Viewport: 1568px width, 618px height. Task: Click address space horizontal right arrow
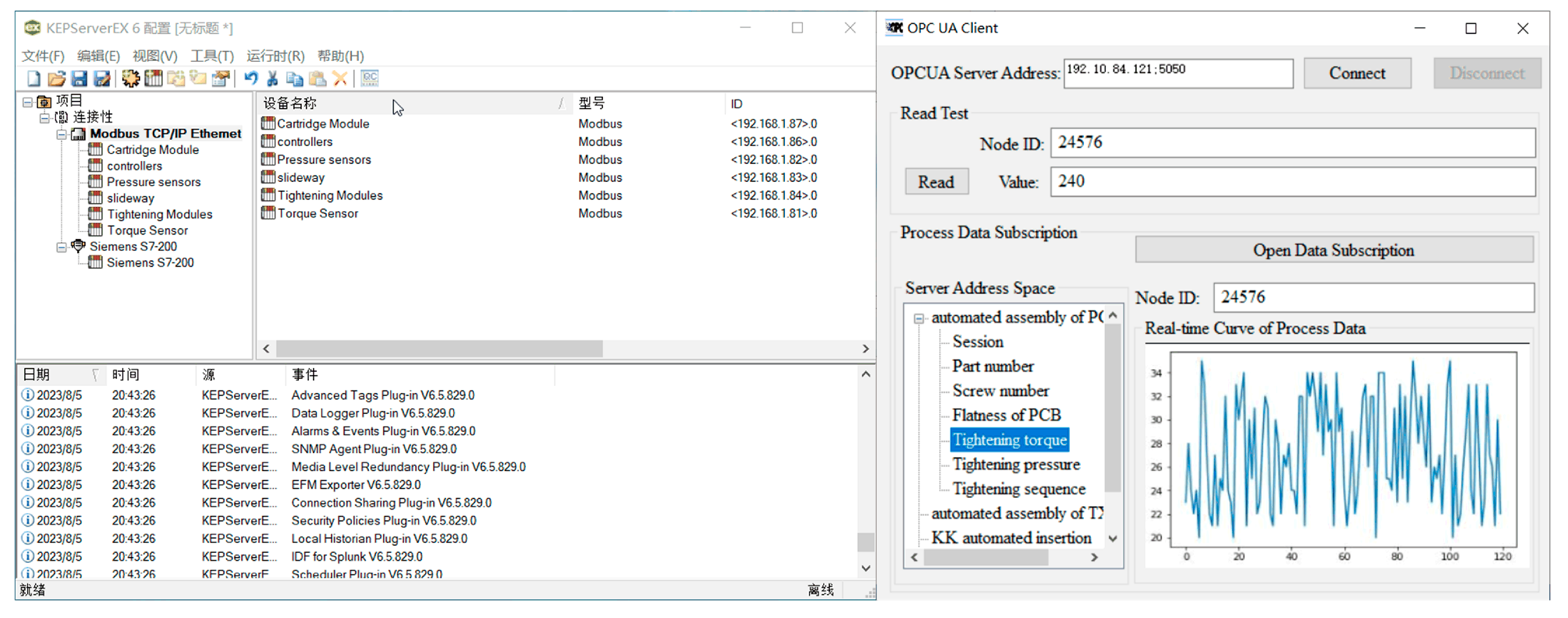click(x=1094, y=557)
